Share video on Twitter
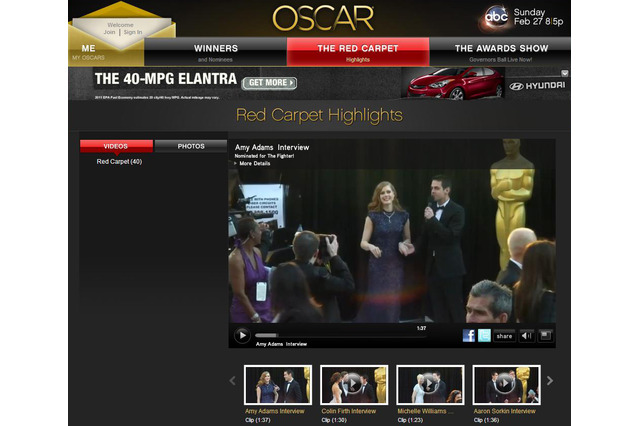This screenshot has height=426, width=640. [x=484, y=336]
